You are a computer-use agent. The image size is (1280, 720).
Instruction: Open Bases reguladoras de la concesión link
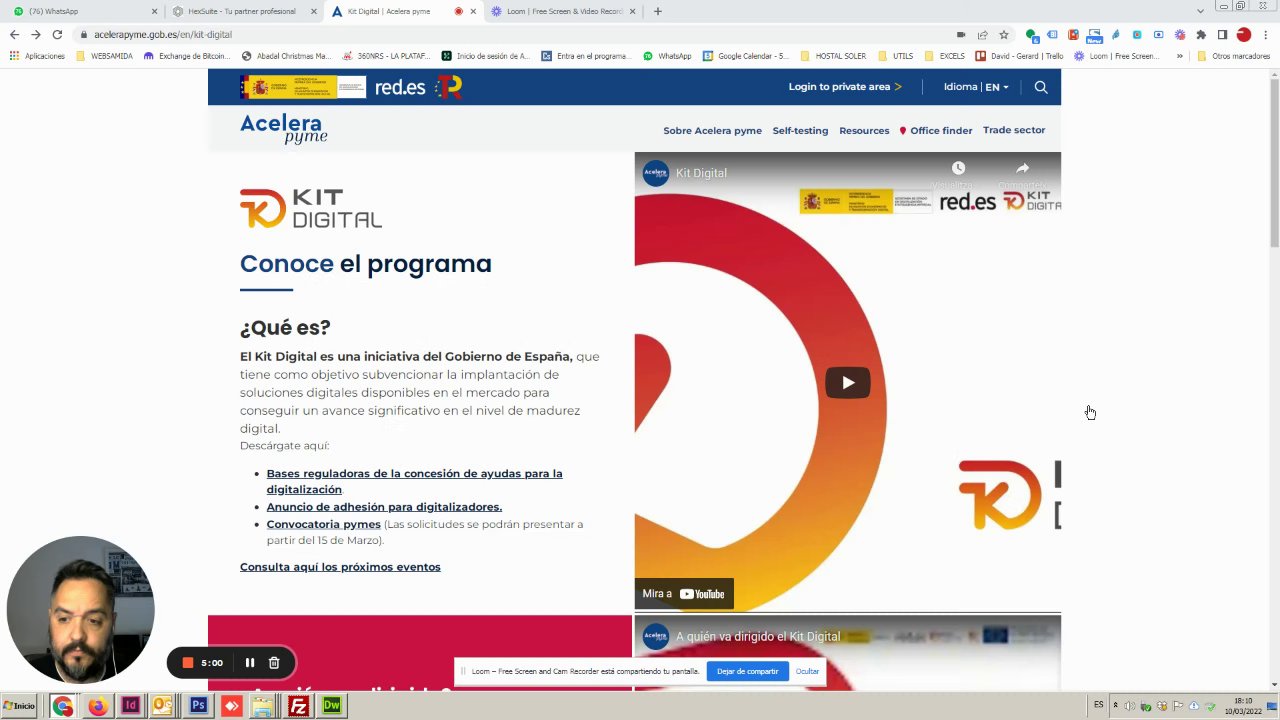coord(414,481)
